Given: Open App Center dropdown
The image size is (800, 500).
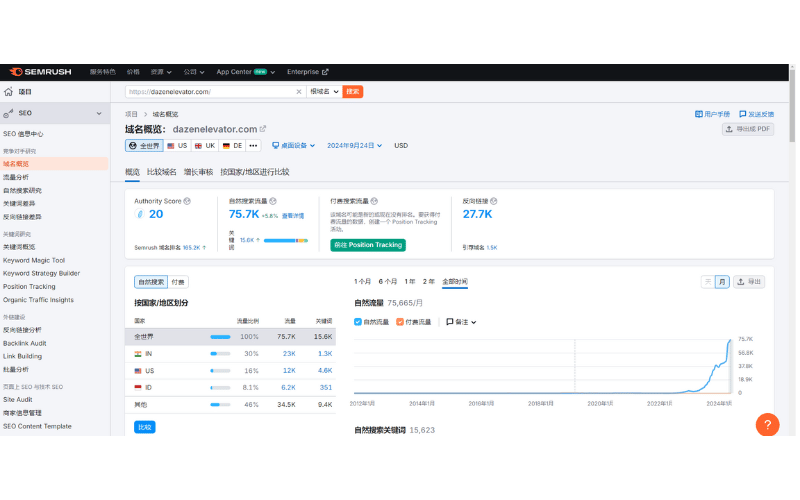Looking at the screenshot, I should coord(245,72).
